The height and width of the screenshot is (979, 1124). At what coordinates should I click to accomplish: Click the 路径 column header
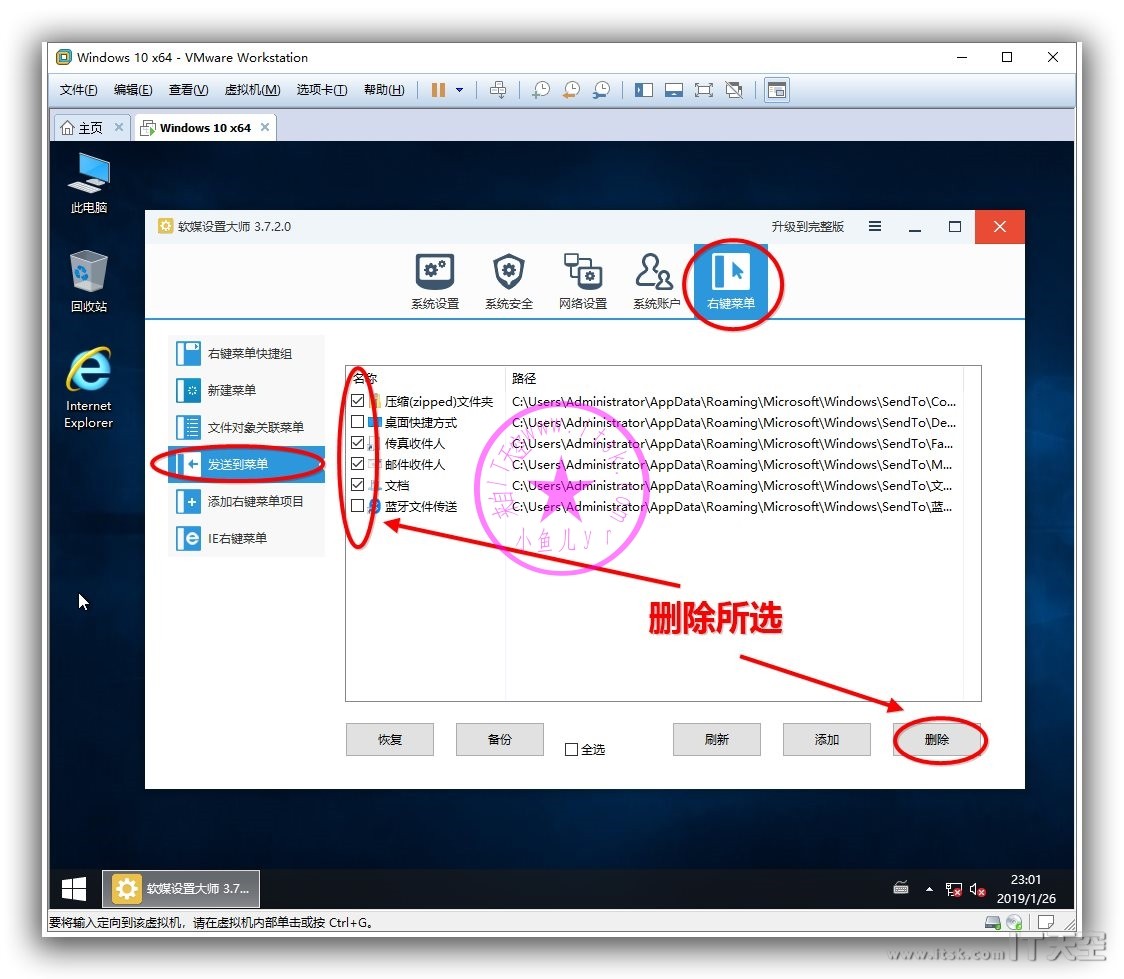[734, 378]
